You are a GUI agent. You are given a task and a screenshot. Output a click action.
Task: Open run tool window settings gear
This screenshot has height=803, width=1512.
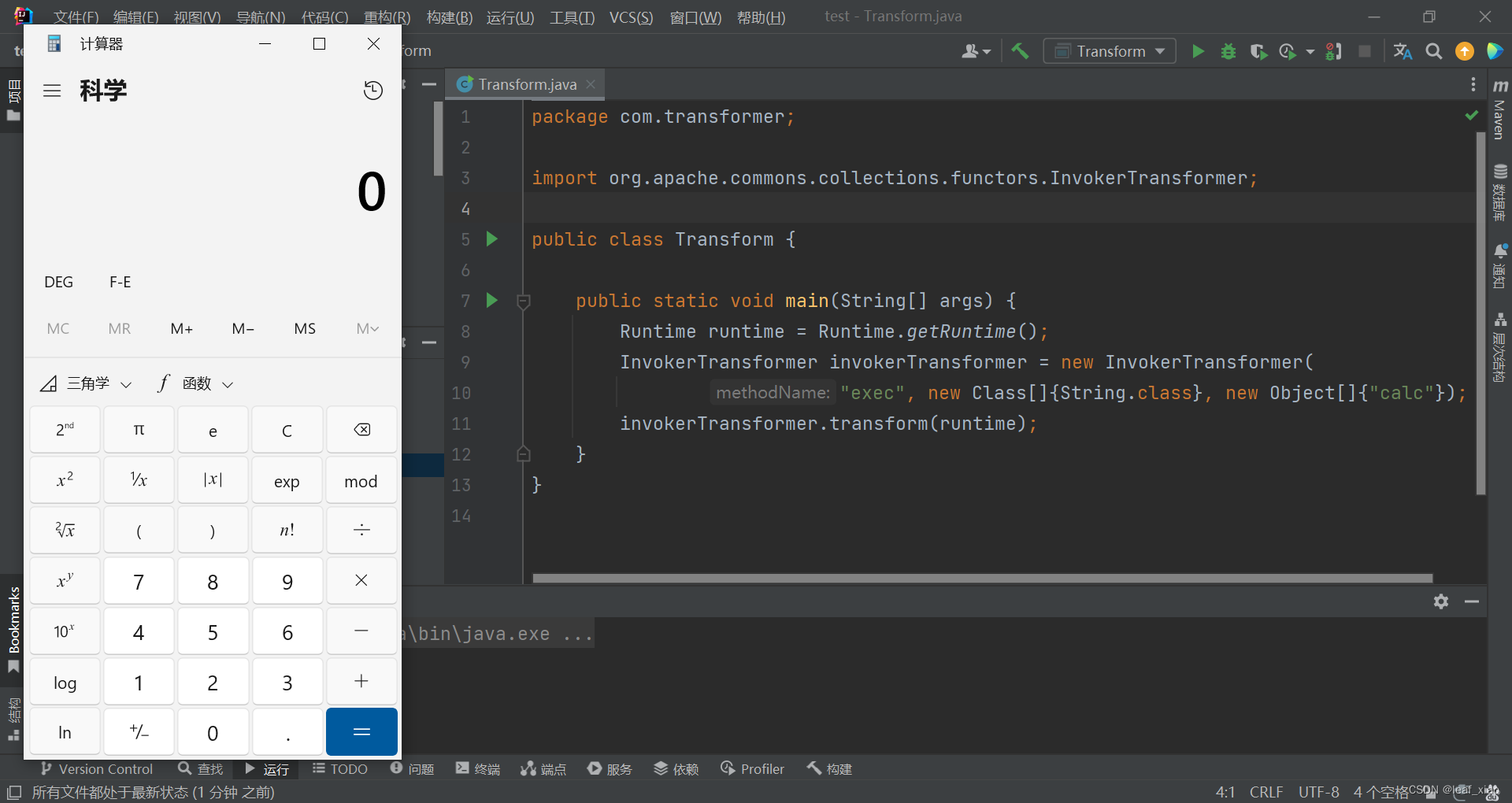pyautogui.click(x=1441, y=601)
